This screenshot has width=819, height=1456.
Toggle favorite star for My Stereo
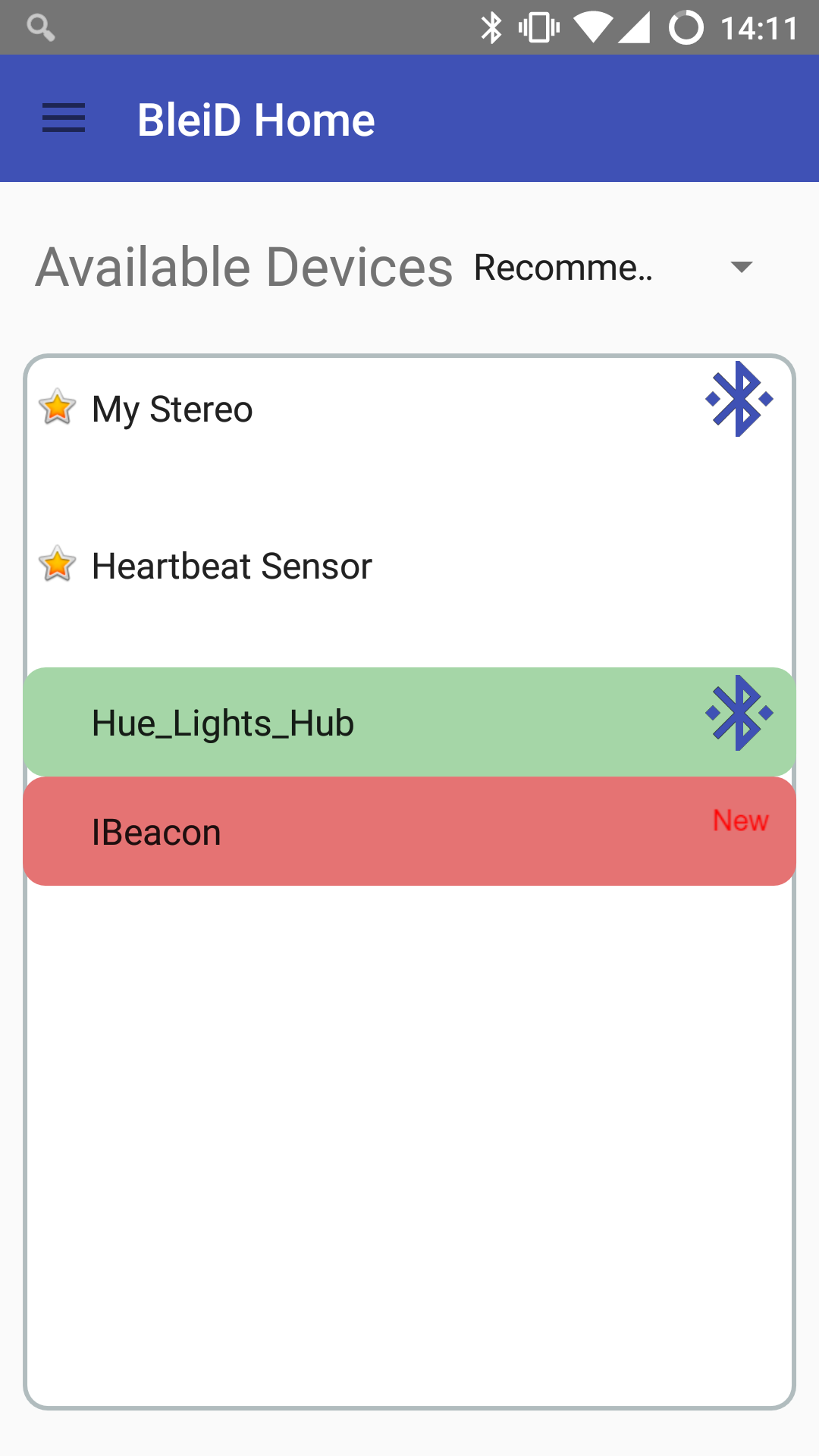tap(57, 407)
